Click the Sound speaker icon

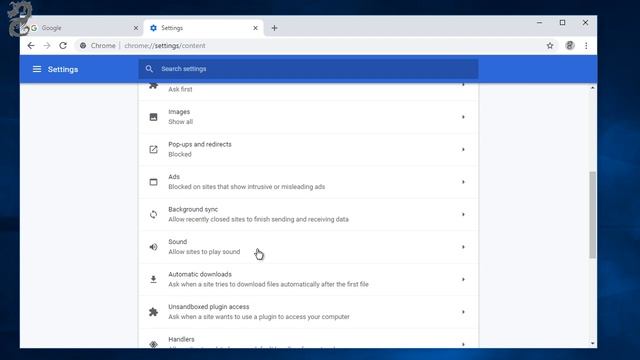(x=153, y=247)
